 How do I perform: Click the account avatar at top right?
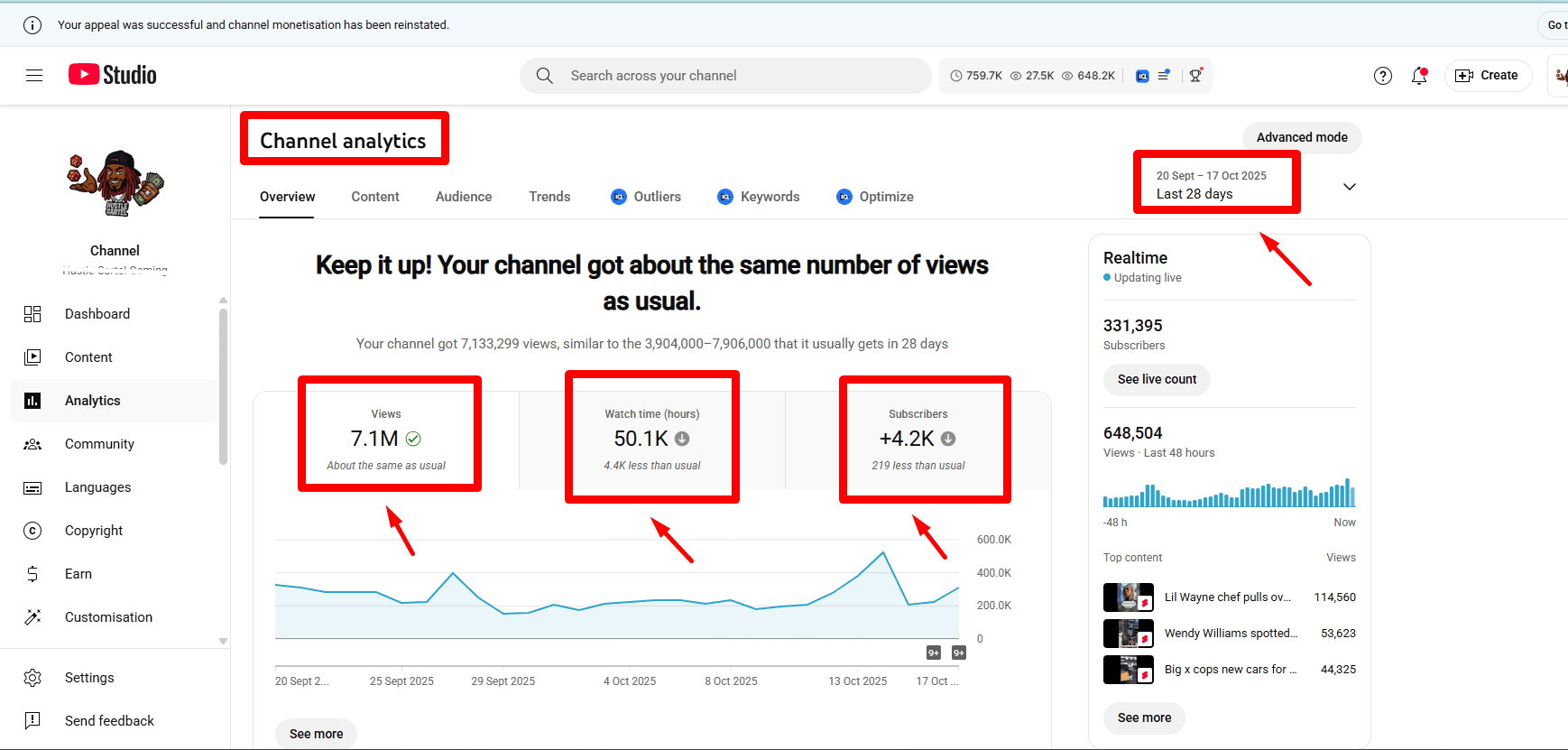[x=1559, y=76]
